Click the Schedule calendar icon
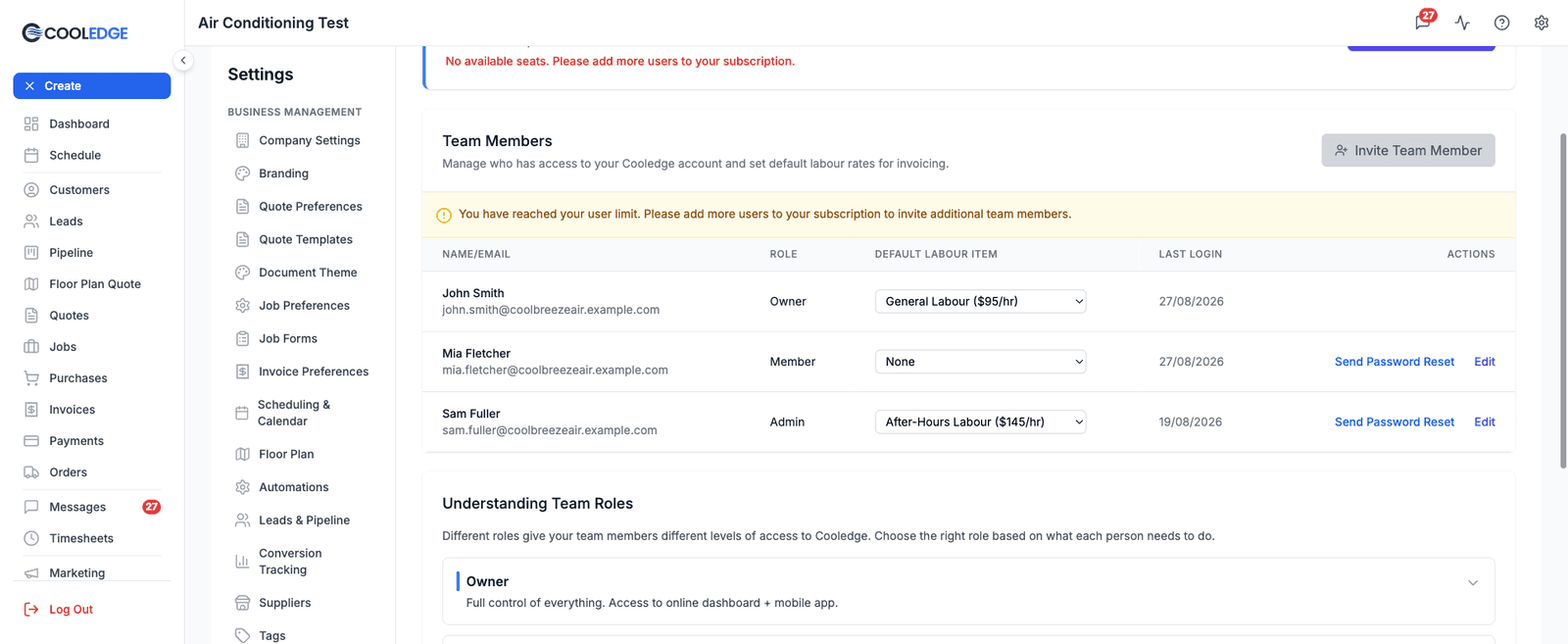 click(31, 155)
